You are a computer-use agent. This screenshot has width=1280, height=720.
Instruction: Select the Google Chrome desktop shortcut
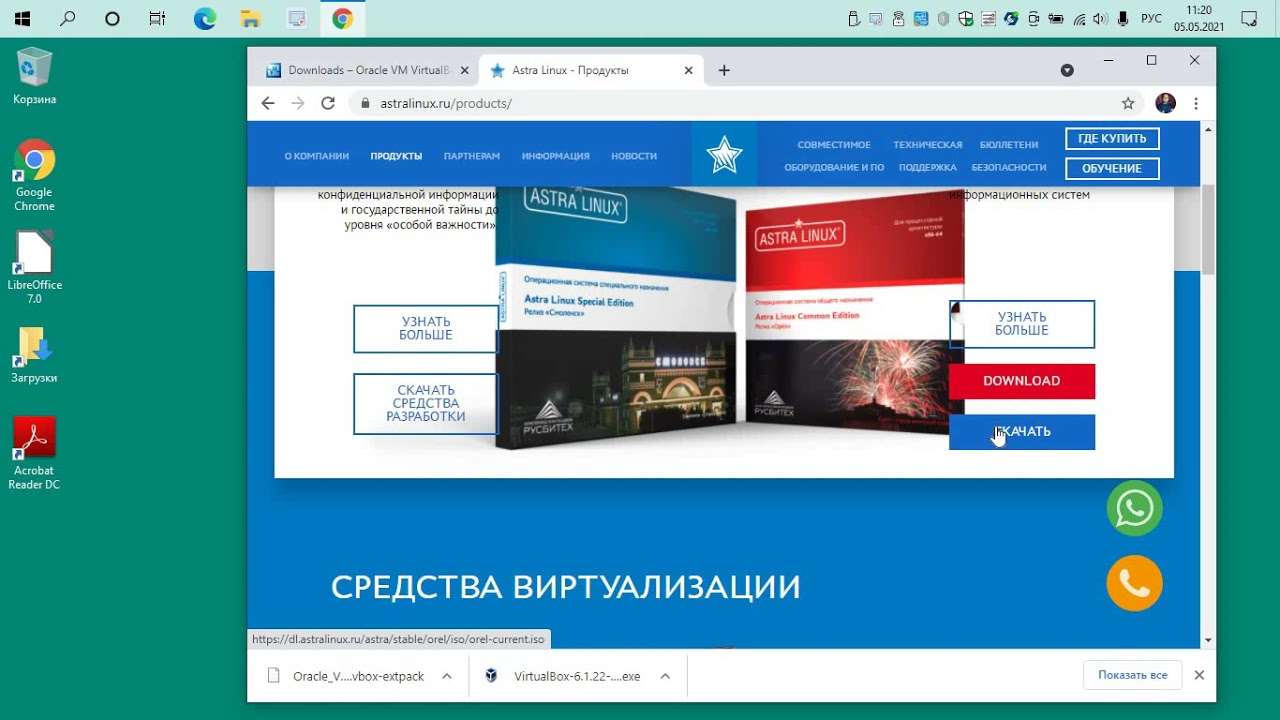coord(35,176)
